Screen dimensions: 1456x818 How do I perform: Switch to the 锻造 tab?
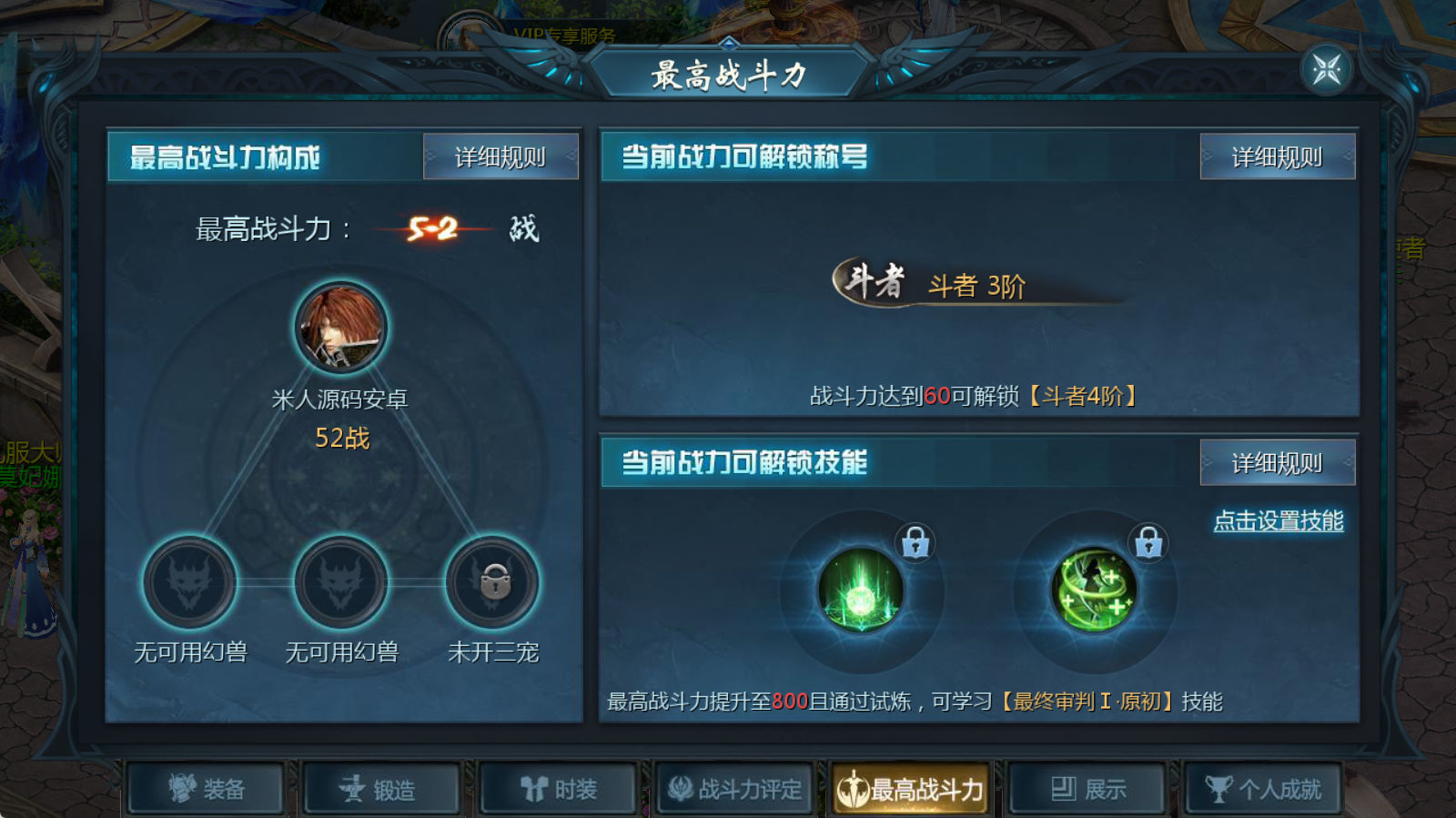point(382,788)
